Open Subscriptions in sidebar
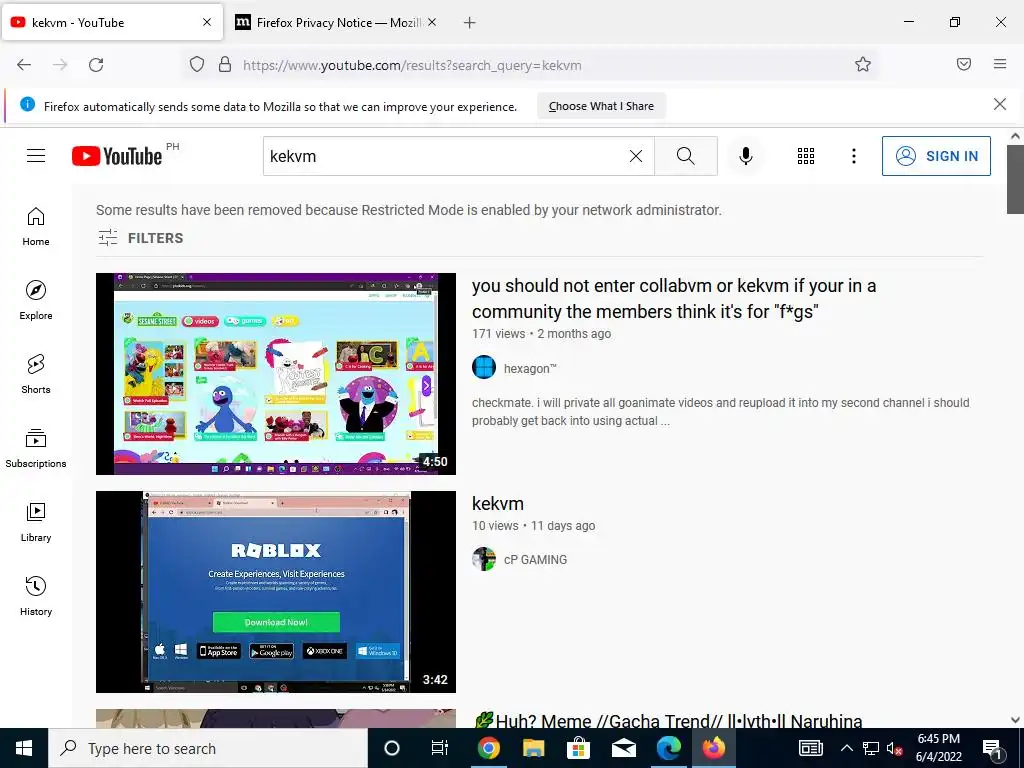The height and width of the screenshot is (768, 1024). pyautogui.click(x=36, y=449)
